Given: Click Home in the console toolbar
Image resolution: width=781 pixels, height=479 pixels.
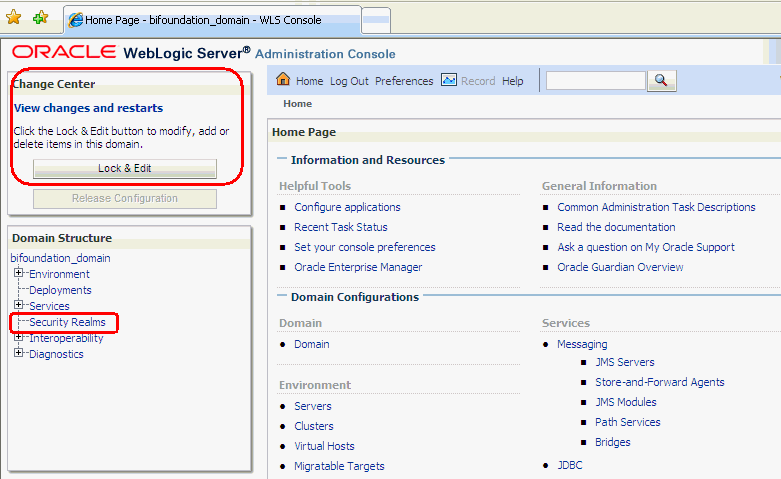Looking at the screenshot, I should tap(309, 81).
